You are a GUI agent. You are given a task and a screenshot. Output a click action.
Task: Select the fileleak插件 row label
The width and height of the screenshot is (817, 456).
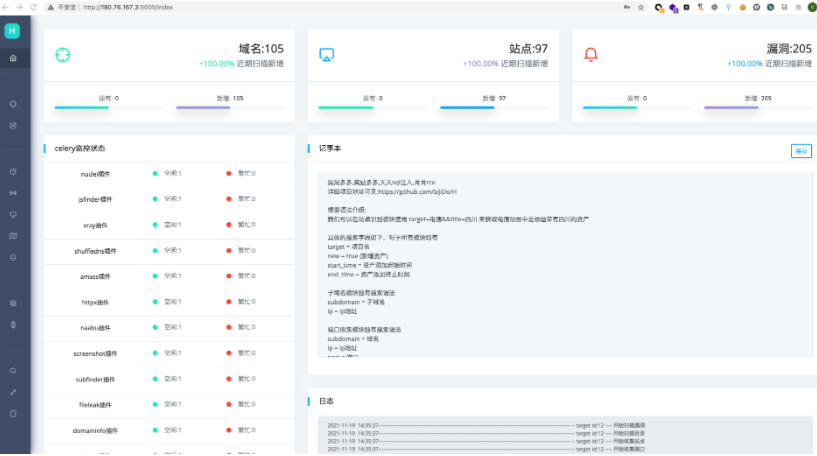[95, 405]
